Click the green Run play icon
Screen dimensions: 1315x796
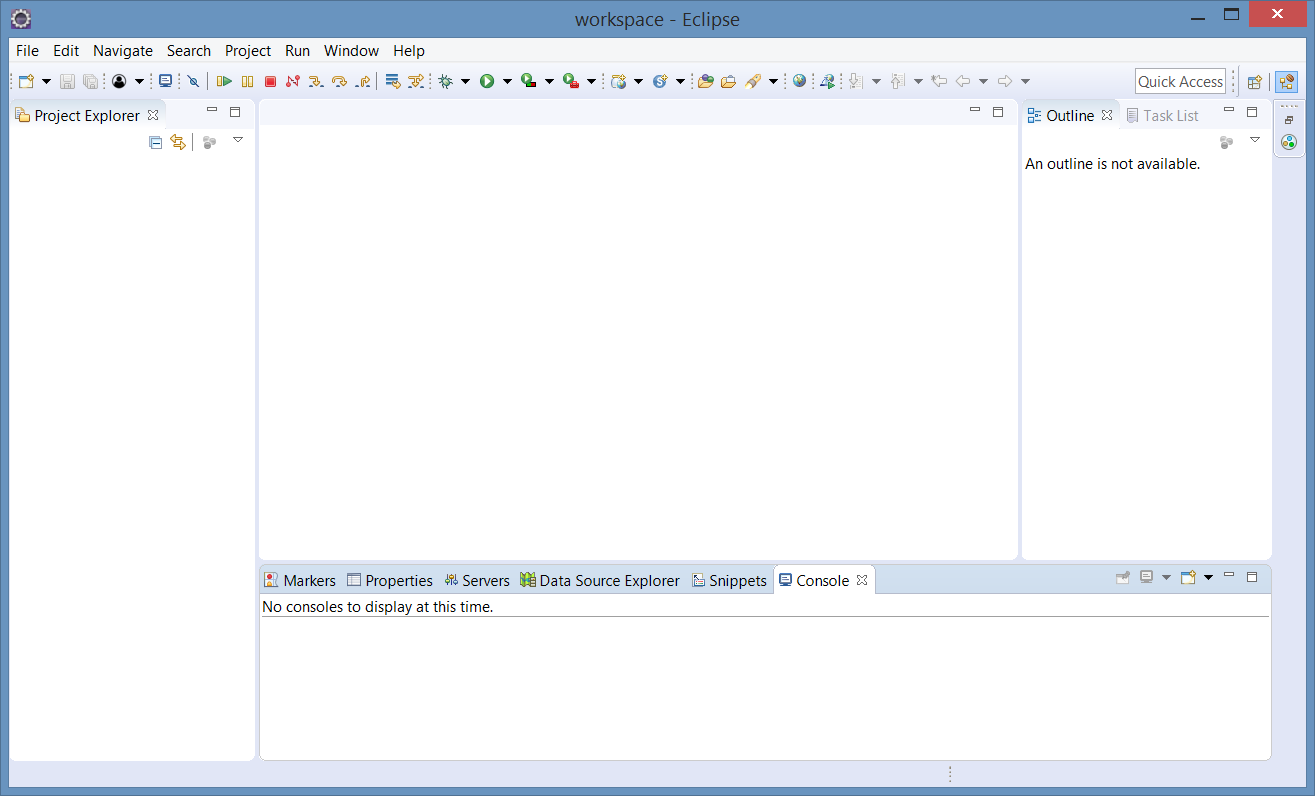pyautogui.click(x=487, y=81)
